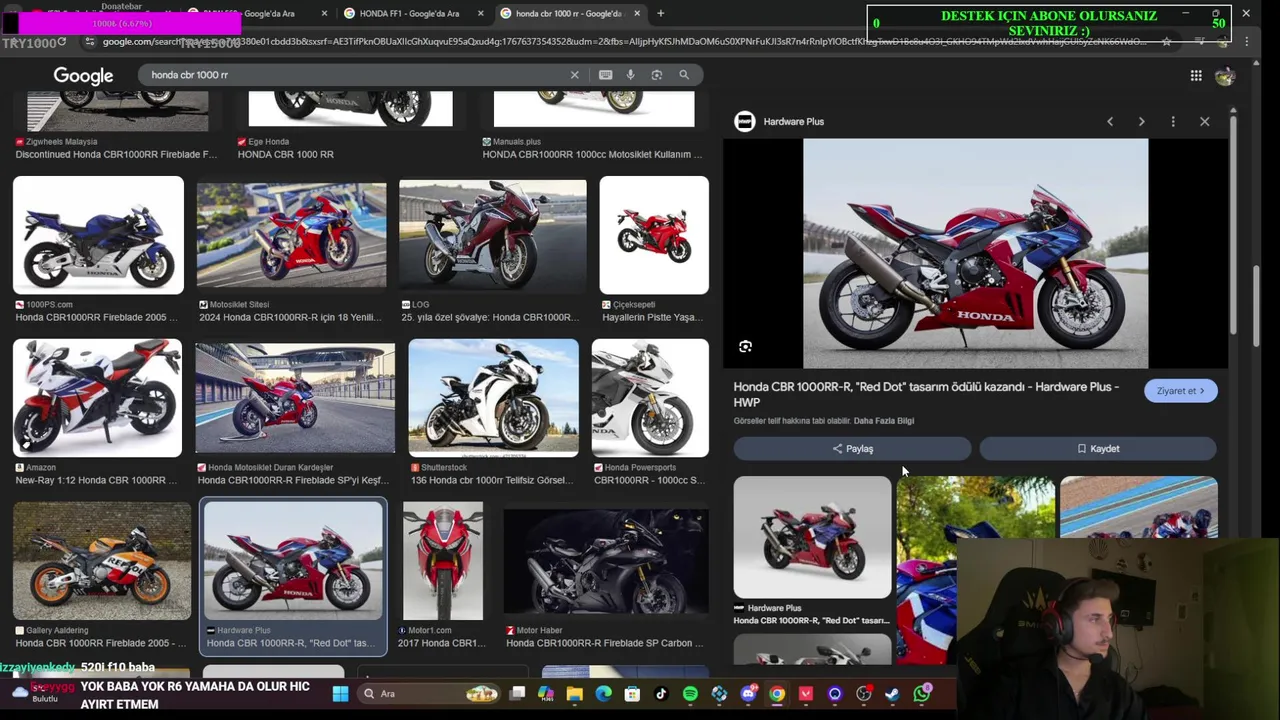Search by image with Google Lens
This screenshot has height=720, width=1280.
(657, 75)
